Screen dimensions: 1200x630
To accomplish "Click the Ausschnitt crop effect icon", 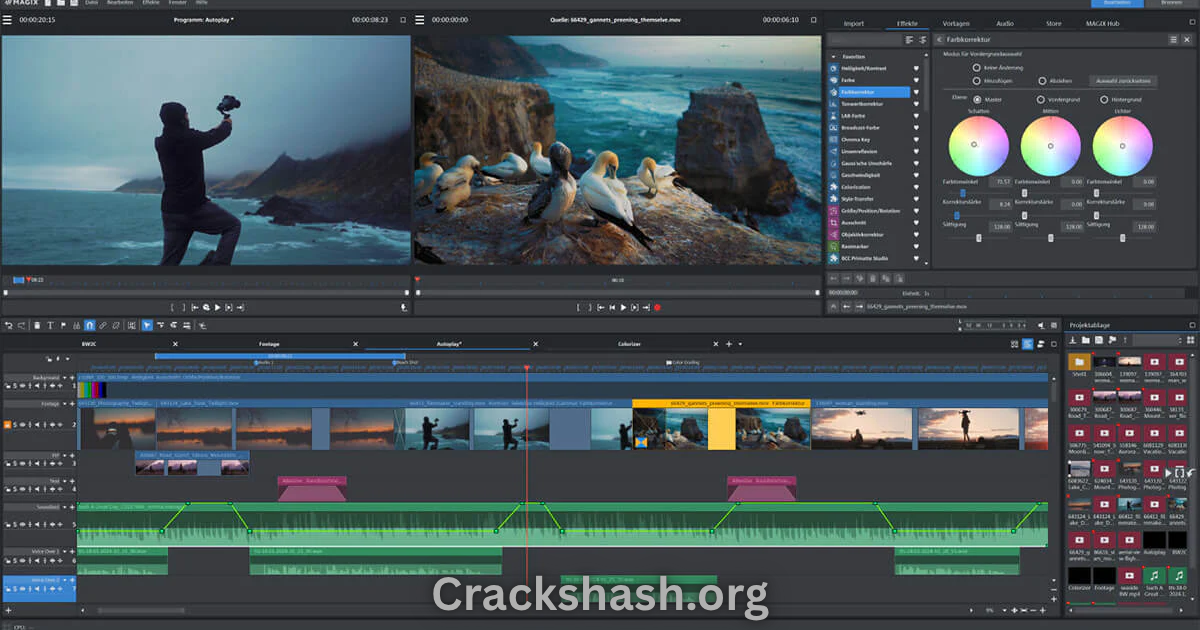I will (833, 222).
